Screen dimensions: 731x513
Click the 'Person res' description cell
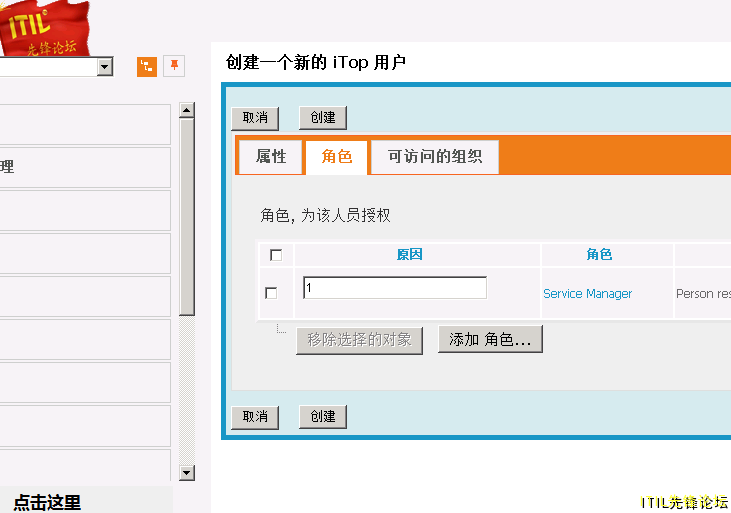tap(703, 294)
